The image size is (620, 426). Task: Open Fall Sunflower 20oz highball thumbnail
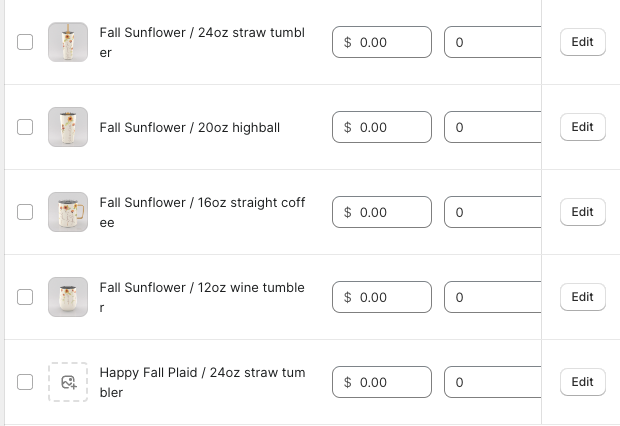tap(68, 127)
